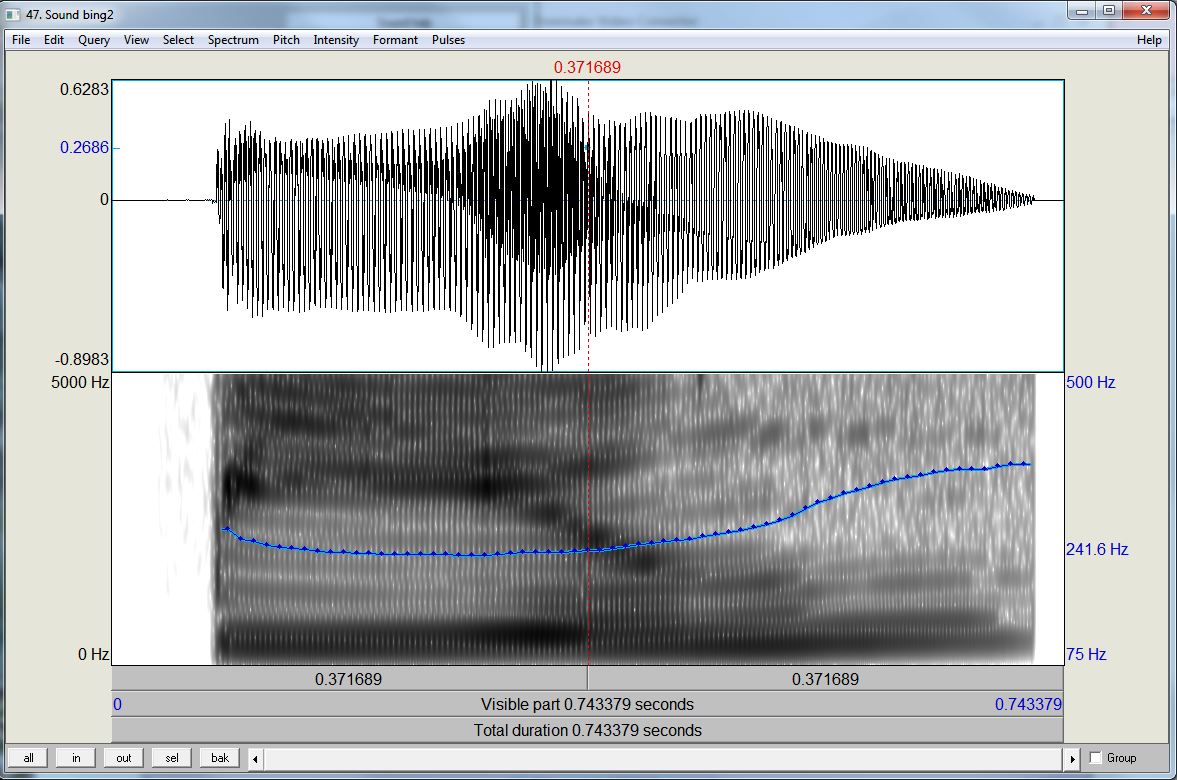The height and width of the screenshot is (780, 1177).
Task: Play the left 0.371689 segment bar
Action: pyautogui.click(x=349, y=679)
